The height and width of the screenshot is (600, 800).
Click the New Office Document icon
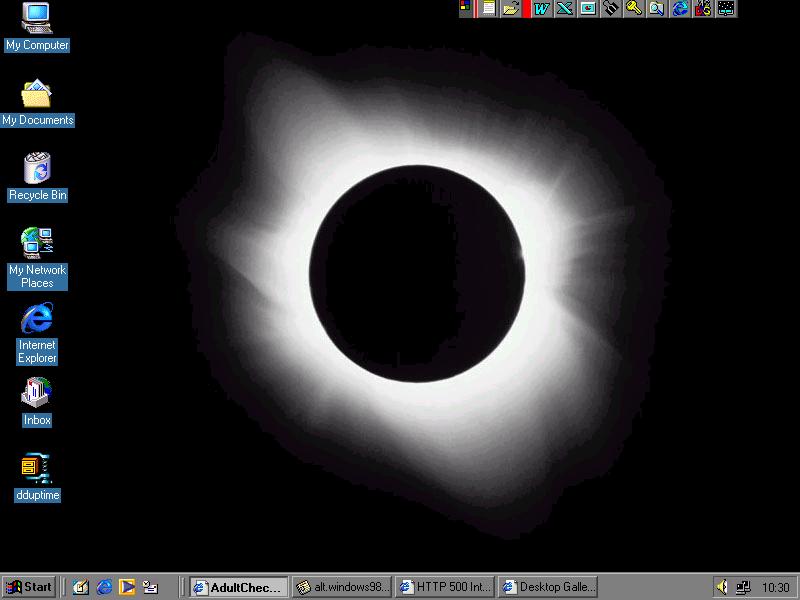tap(488, 9)
